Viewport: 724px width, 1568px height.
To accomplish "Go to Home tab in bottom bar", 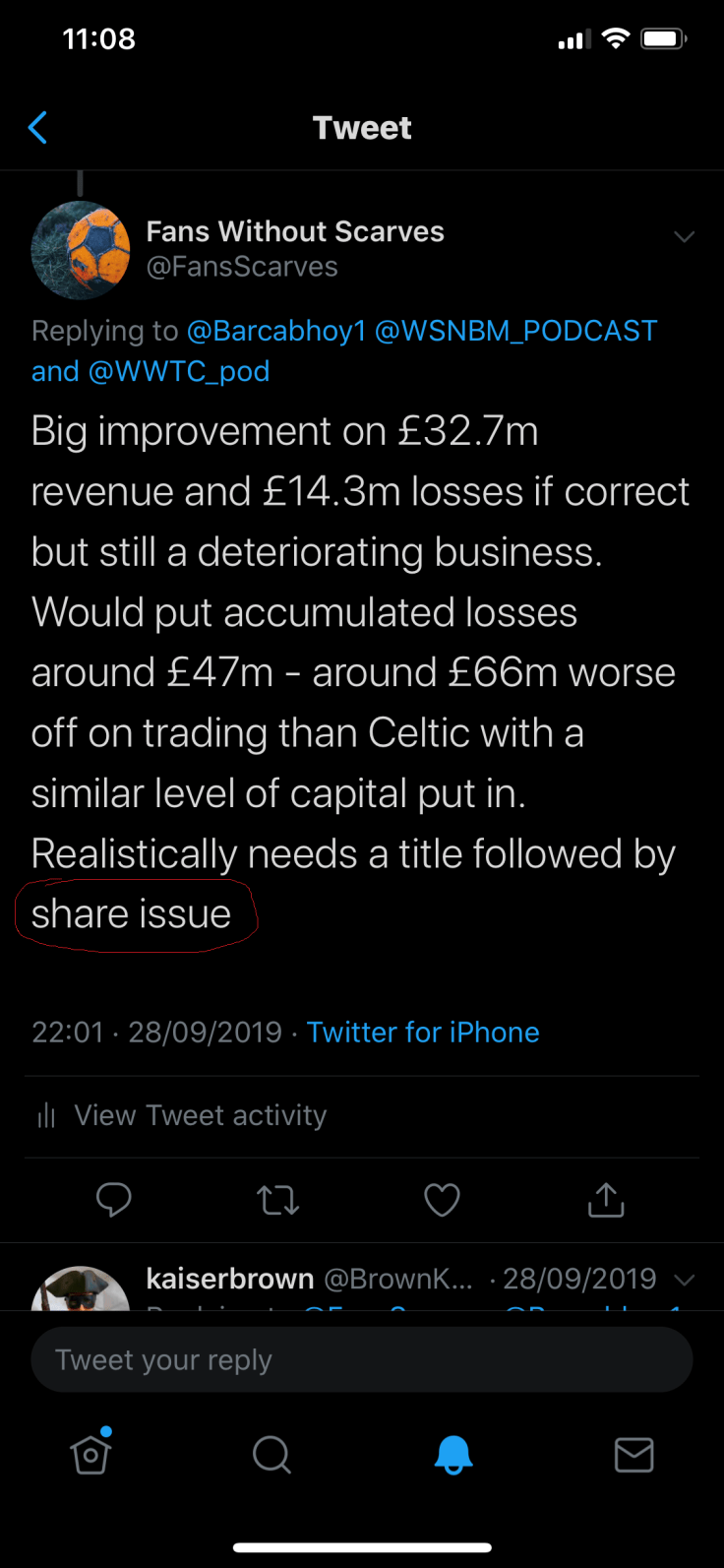I will (x=90, y=1454).
